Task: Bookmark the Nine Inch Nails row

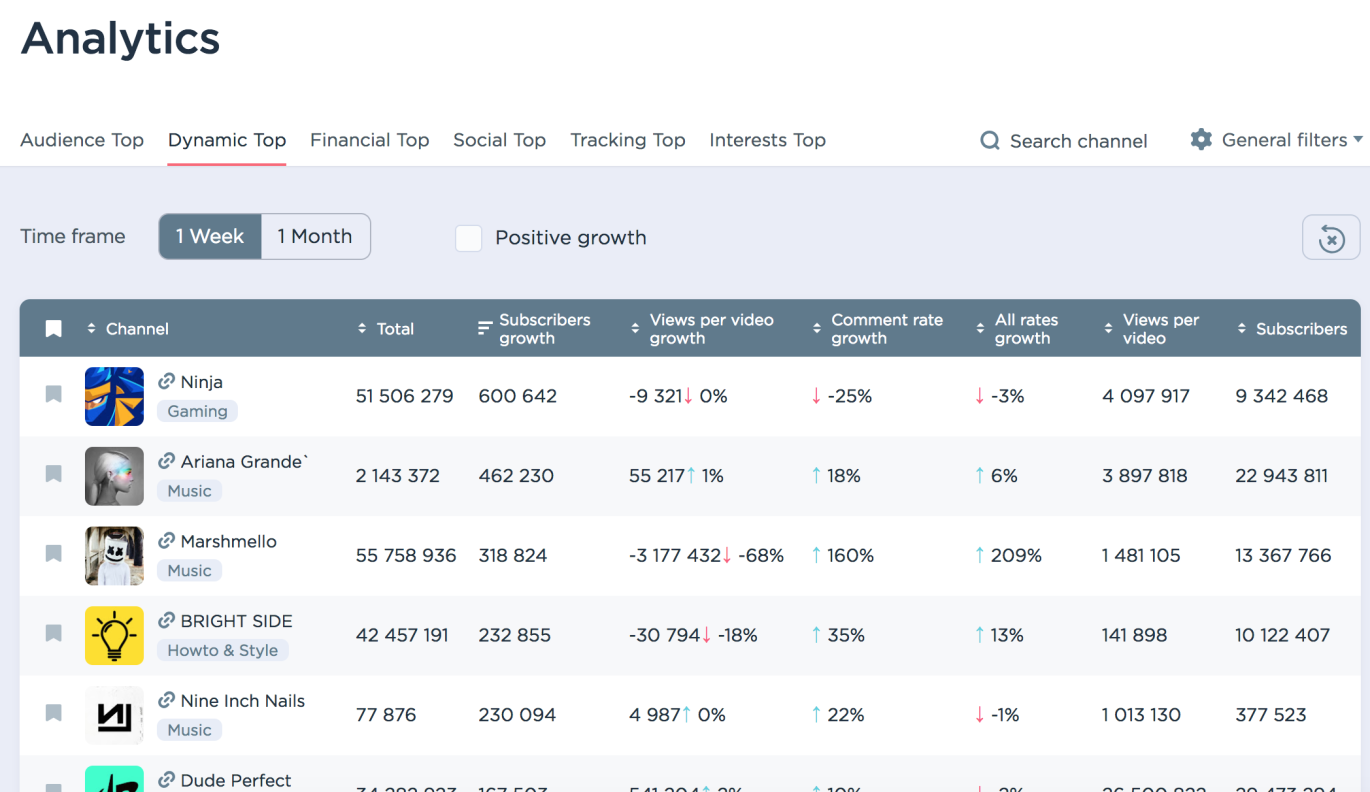Action: click(54, 714)
